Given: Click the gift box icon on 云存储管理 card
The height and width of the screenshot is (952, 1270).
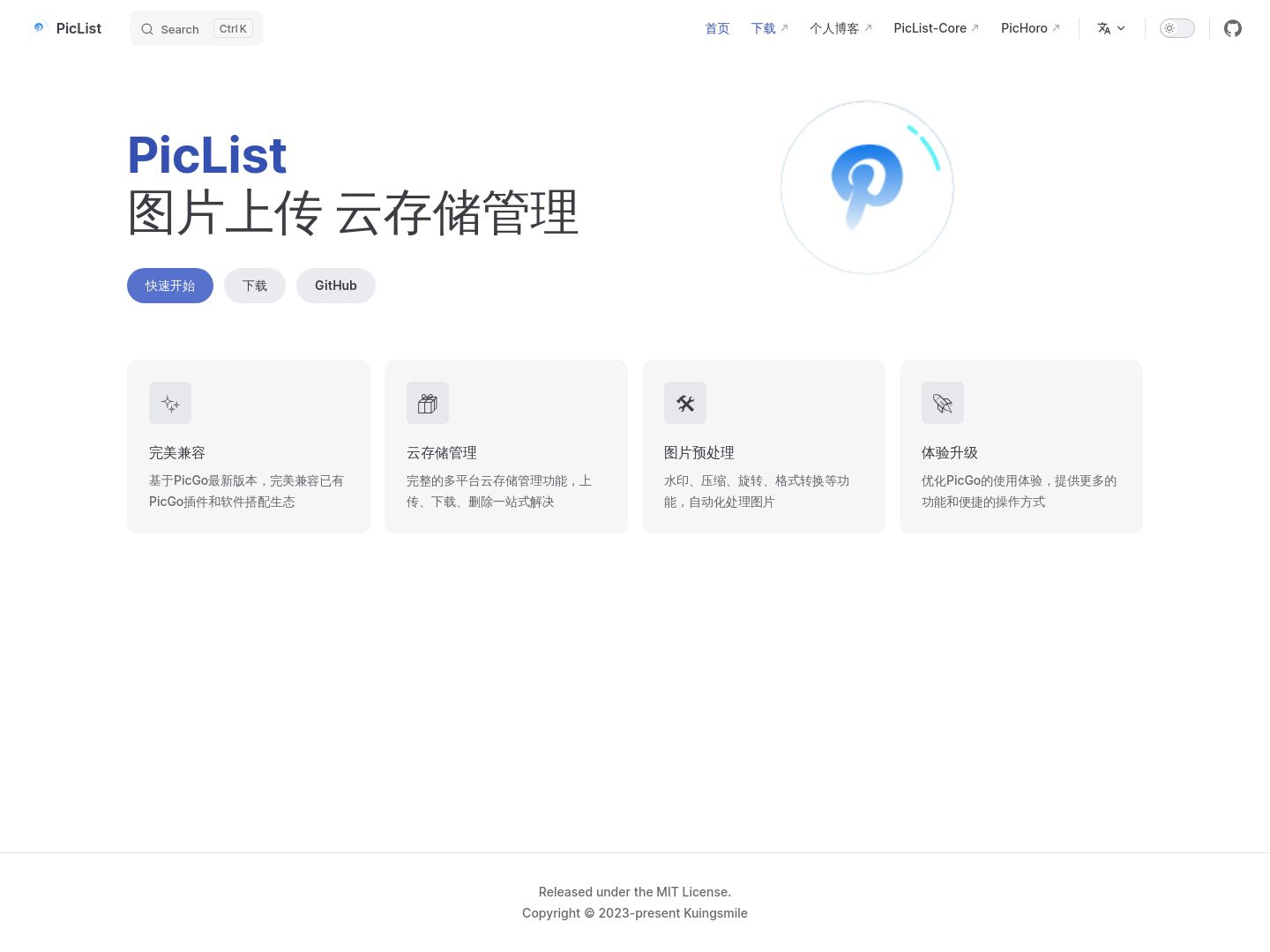Looking at the screenshot, I should (x=428, y=403).
